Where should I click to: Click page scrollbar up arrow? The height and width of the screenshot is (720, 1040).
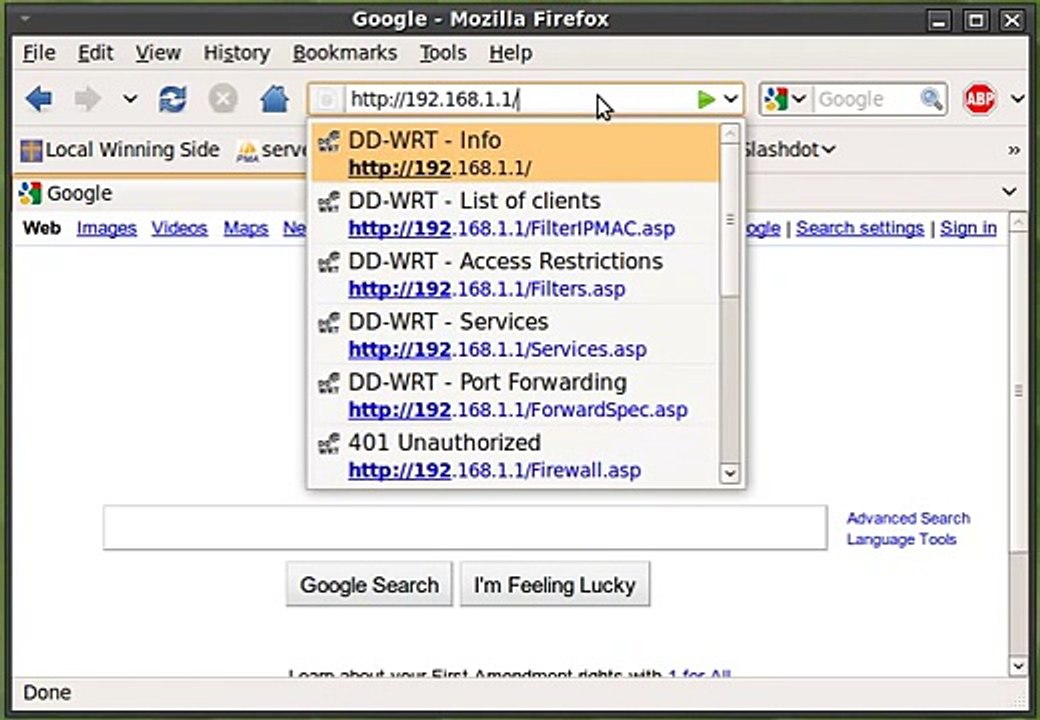[x=1018, y=221]
